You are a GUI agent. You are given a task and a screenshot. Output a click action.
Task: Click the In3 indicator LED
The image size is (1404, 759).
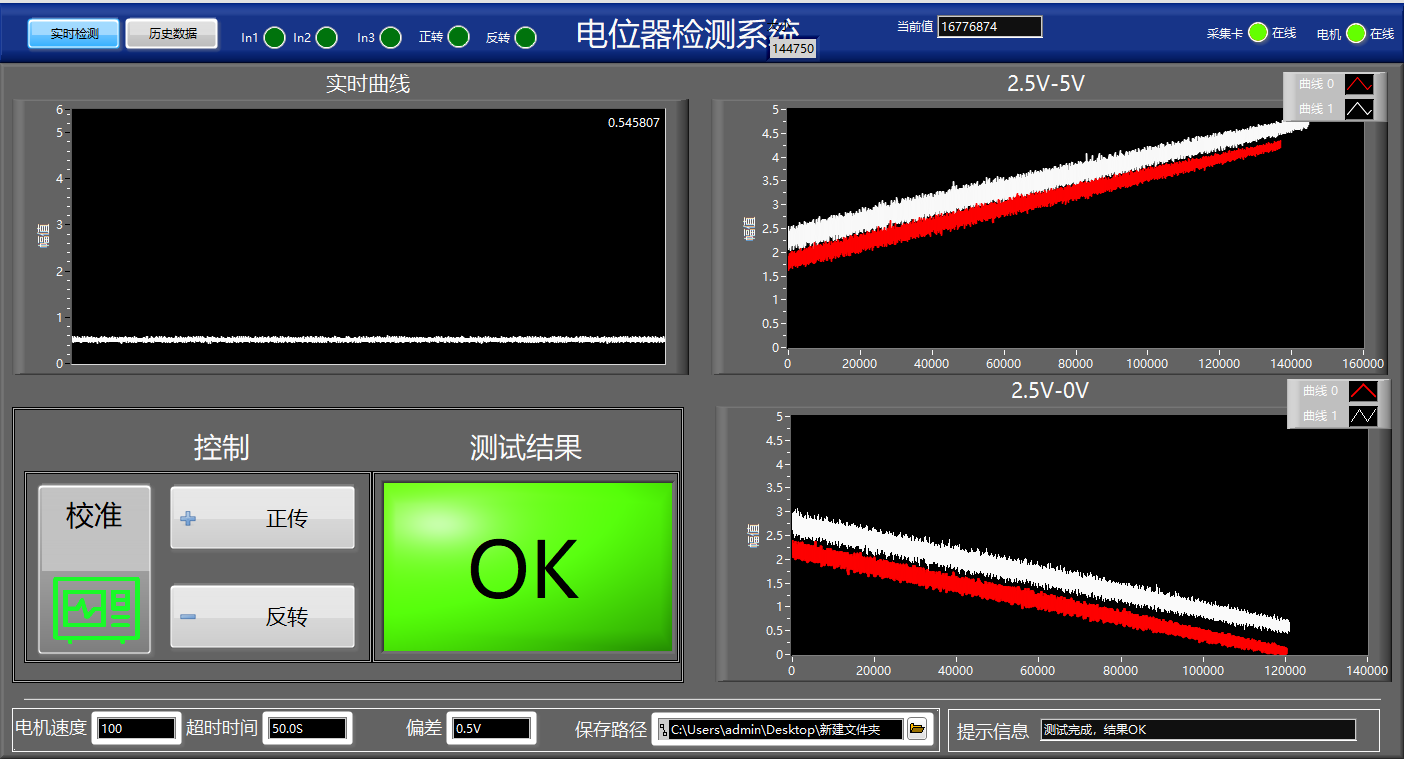(391, 38)
